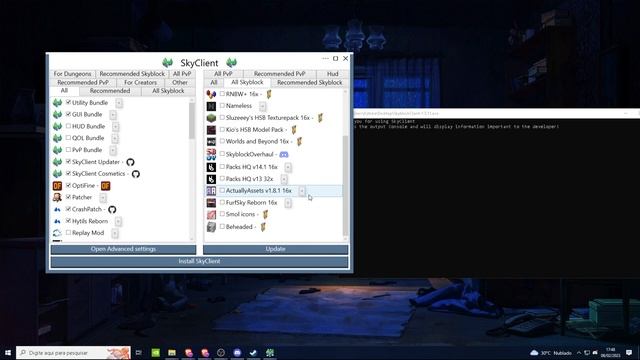Click the OptiFine mod icon left of its checkbox
The image size is (640, 360).
click(57, 186)
